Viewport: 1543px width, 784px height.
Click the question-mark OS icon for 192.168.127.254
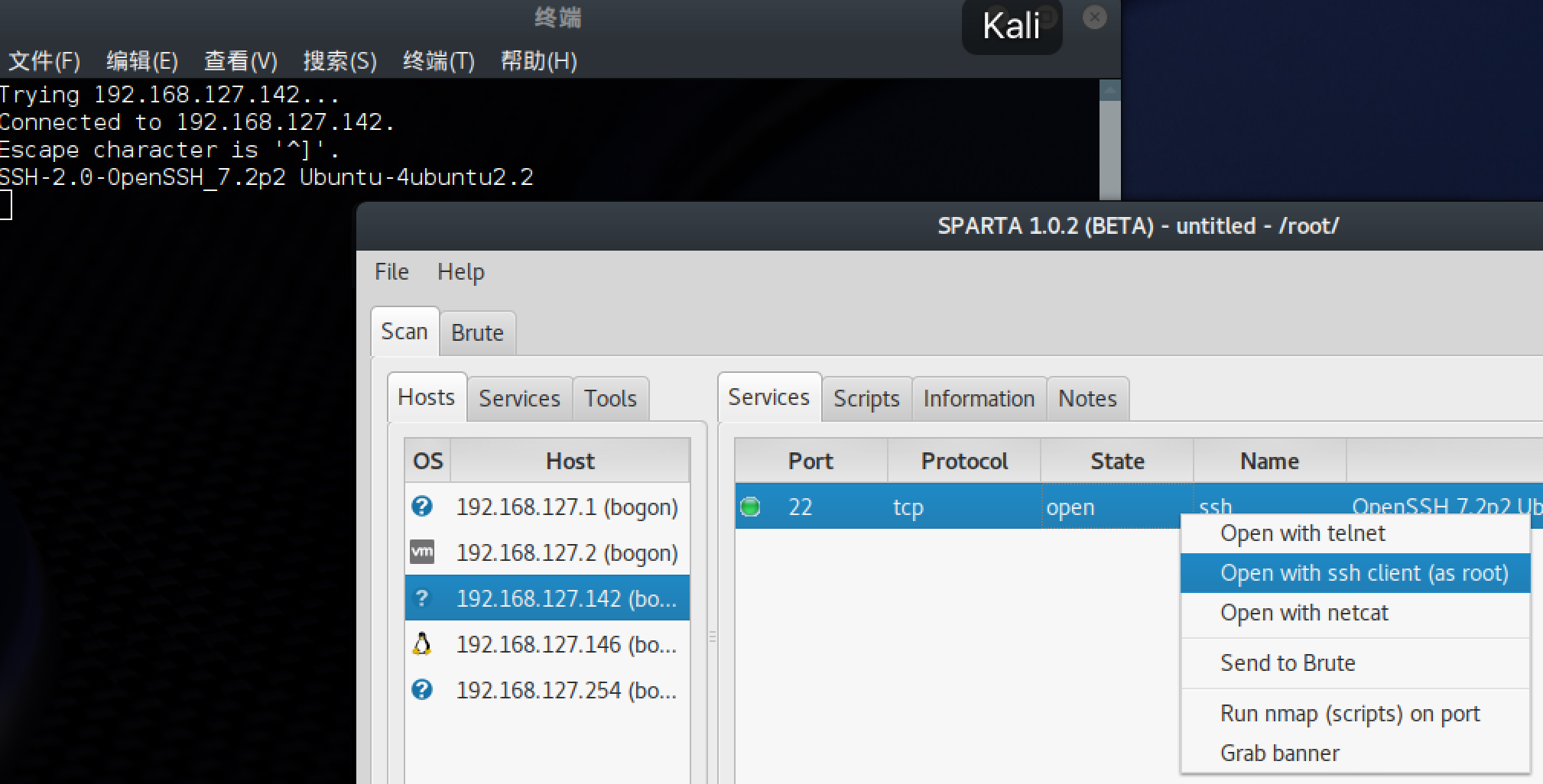[x=422, y=689]
